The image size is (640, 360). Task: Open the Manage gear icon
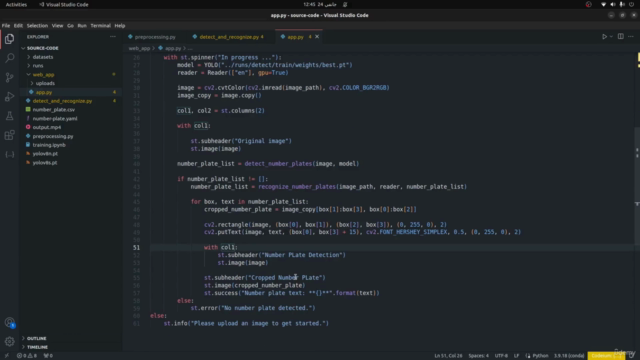[x=9, y=341]
